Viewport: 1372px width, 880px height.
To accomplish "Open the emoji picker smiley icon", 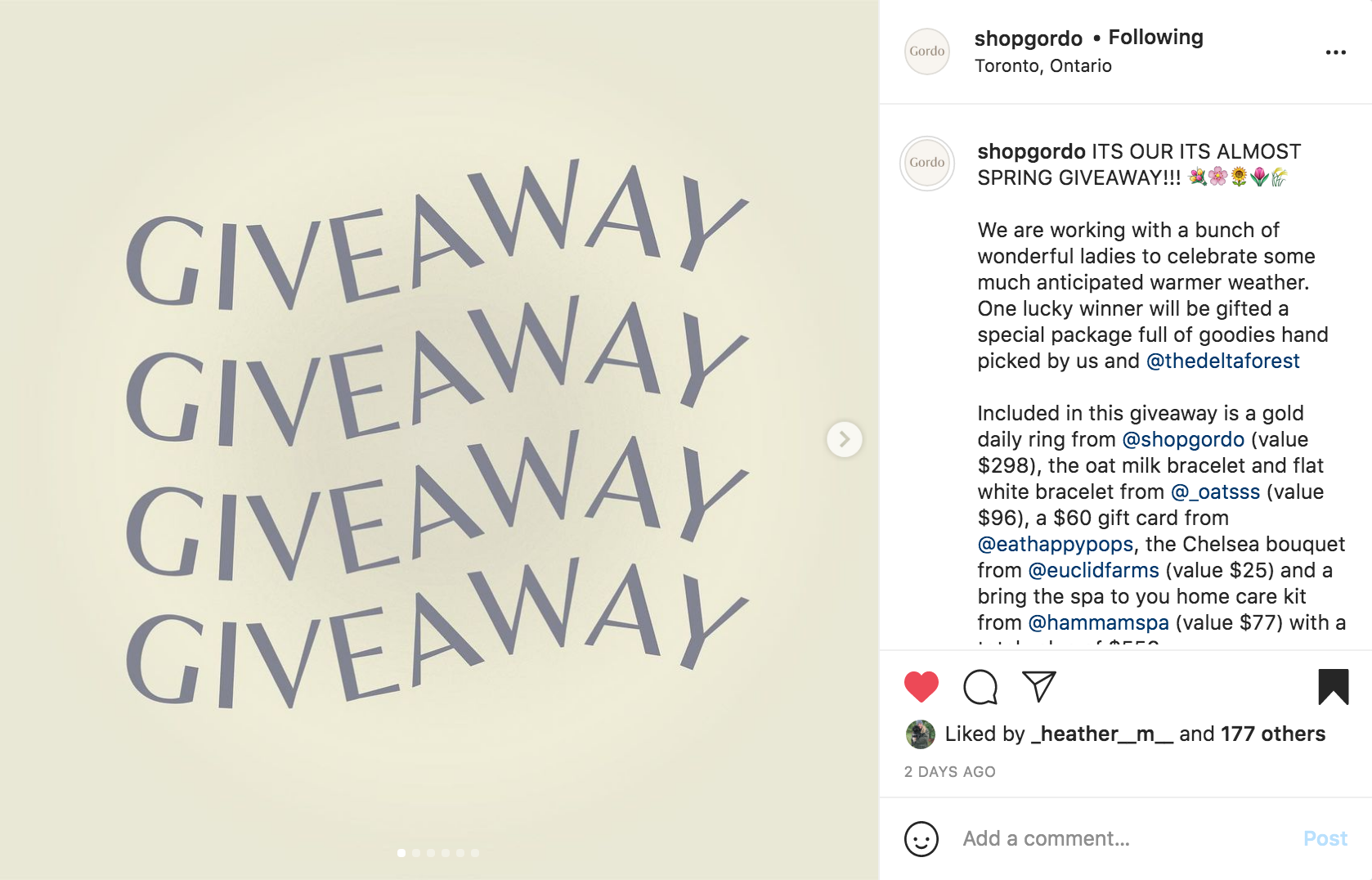I will click(921, 839).
